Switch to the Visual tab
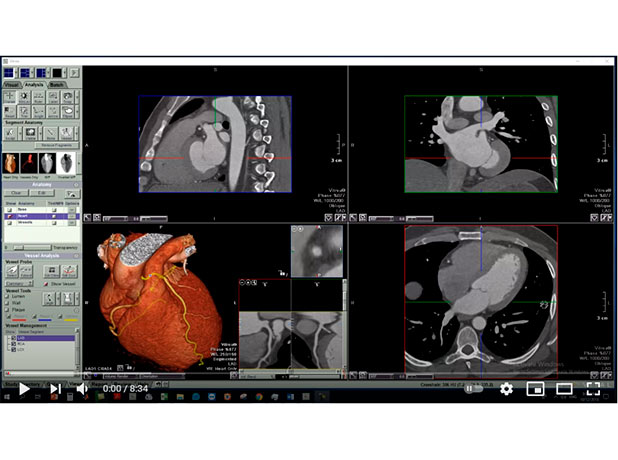Image resolution: width=618 pixels, height=460 pixels. coord(12,86)
